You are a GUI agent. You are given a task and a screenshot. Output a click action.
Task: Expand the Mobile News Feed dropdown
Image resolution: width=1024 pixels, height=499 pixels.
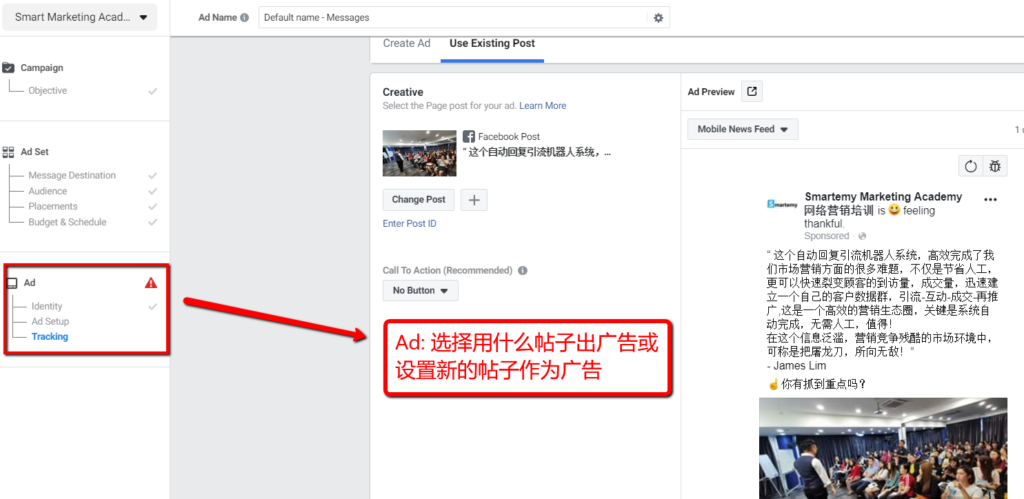743,129
